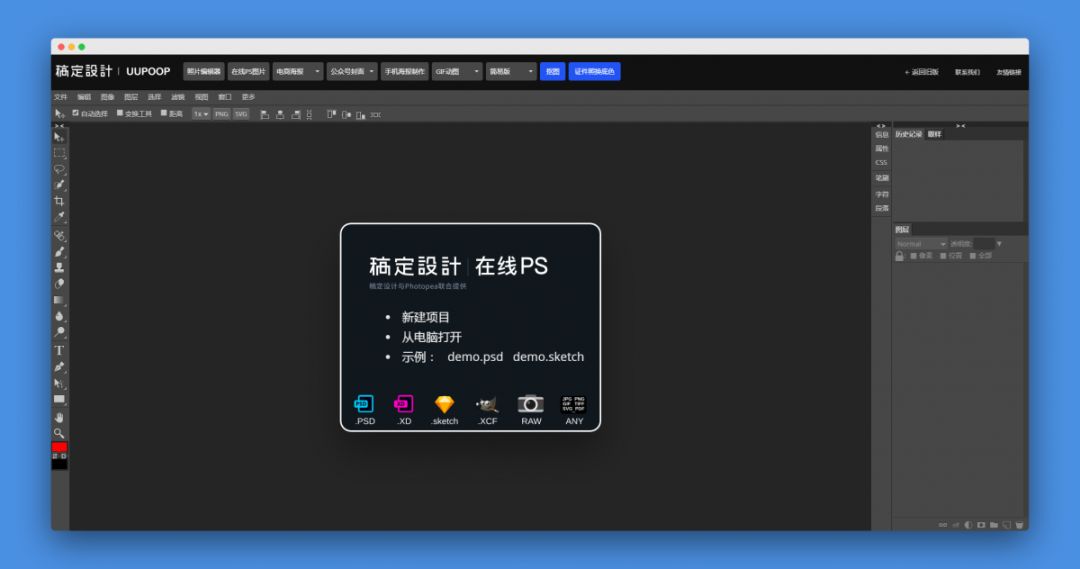Open the 选择 menu
This screenshot has height=569, width=1080.
[154, 97]
